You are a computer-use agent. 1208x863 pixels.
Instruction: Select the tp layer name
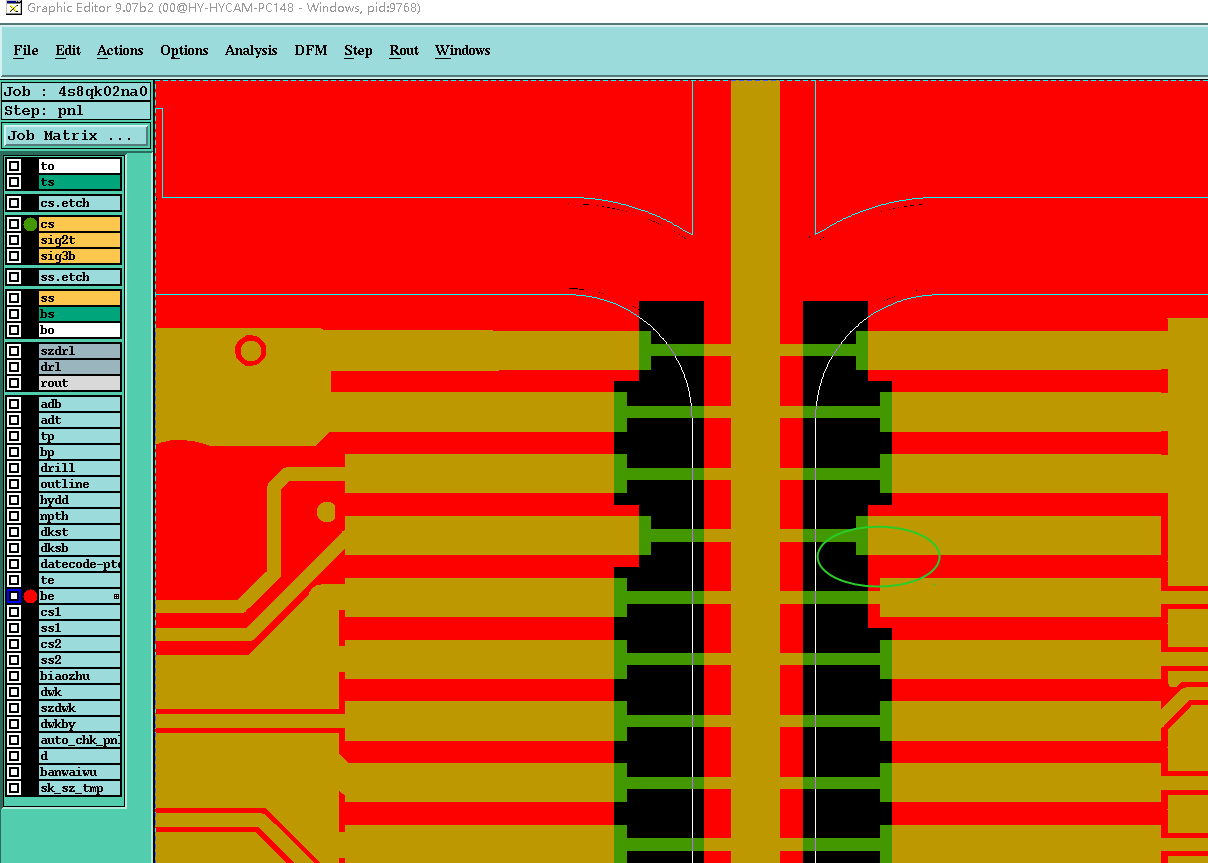pos(79,436)
